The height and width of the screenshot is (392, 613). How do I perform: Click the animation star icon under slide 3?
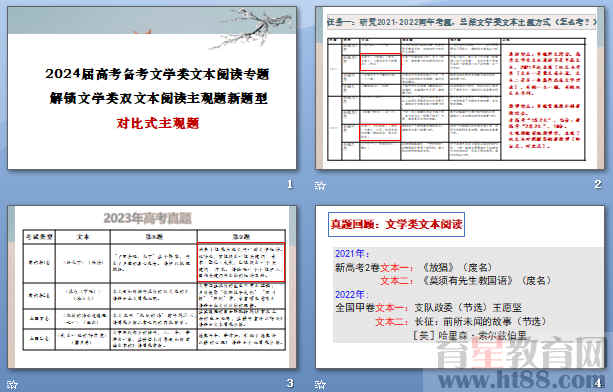pyautogui.click(x=12, y=384)
